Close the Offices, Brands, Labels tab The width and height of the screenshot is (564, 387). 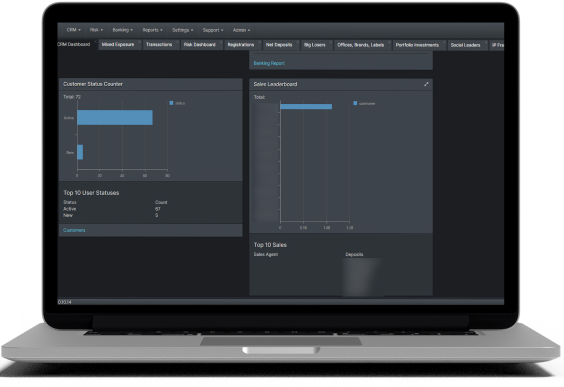(x=390, y=42)
